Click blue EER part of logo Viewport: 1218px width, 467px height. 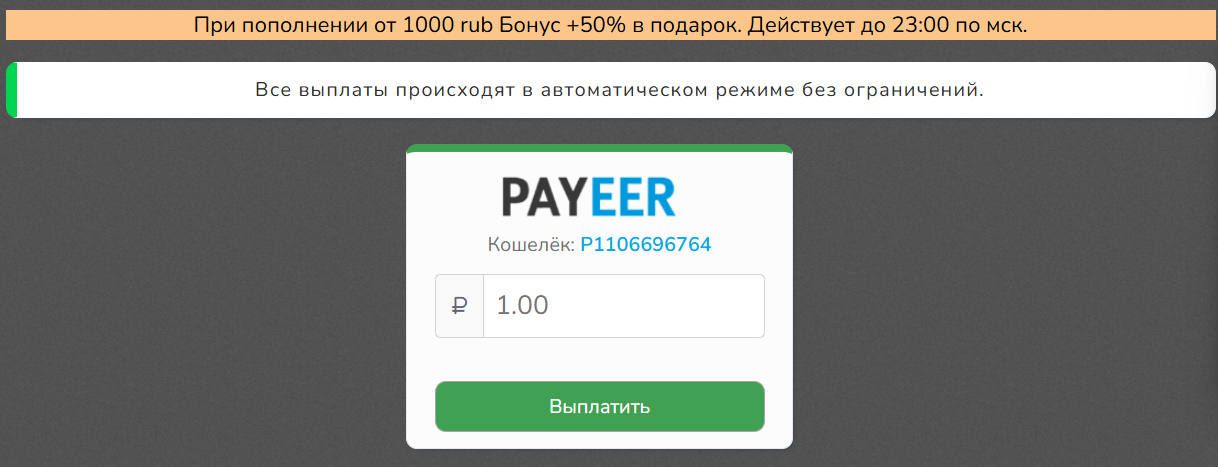pos(633,197)
